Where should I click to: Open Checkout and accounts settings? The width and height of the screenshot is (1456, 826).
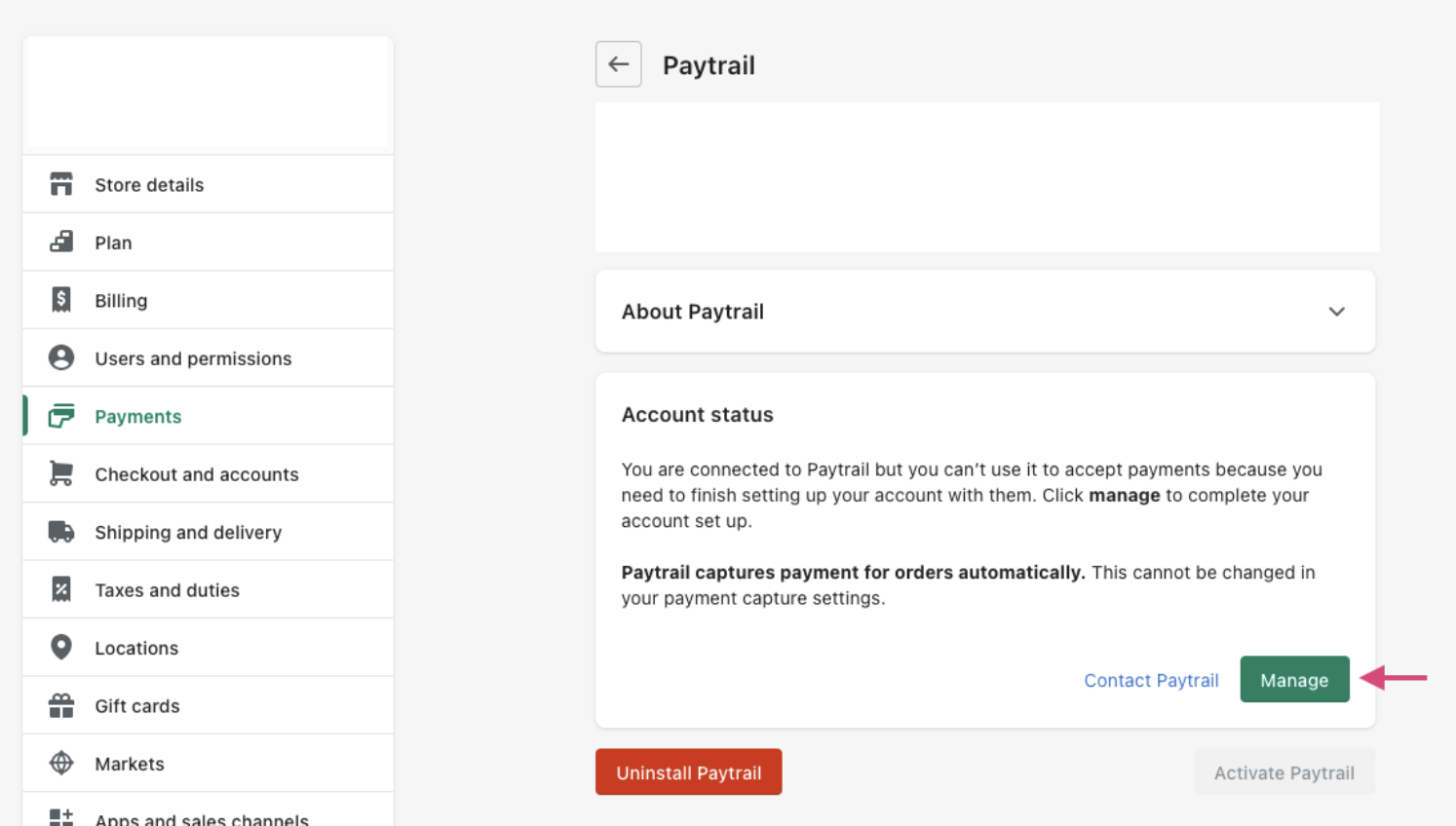coord(196,474)
